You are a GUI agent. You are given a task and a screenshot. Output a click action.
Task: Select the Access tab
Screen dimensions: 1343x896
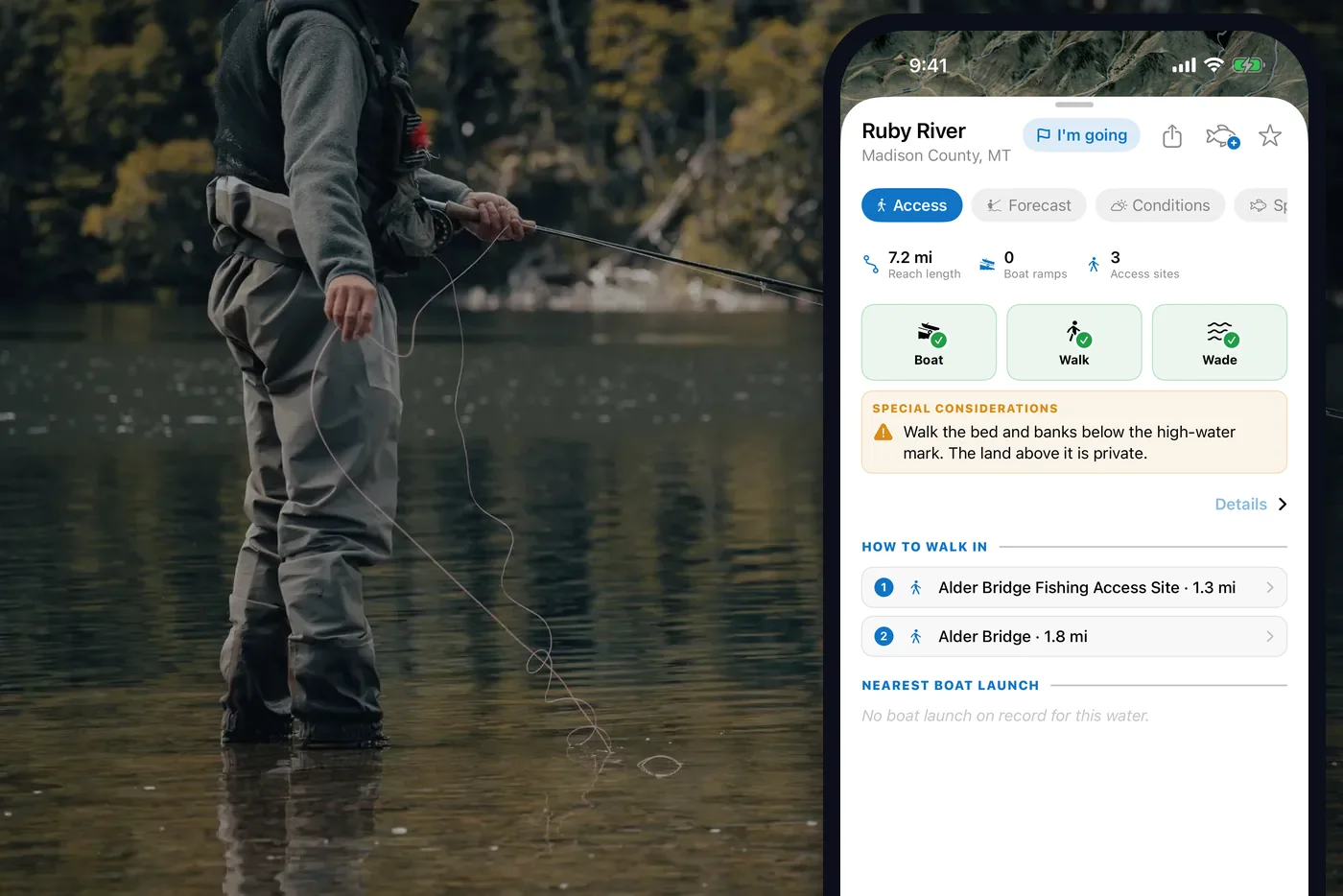pyautogui.click(x=911, y=205)
